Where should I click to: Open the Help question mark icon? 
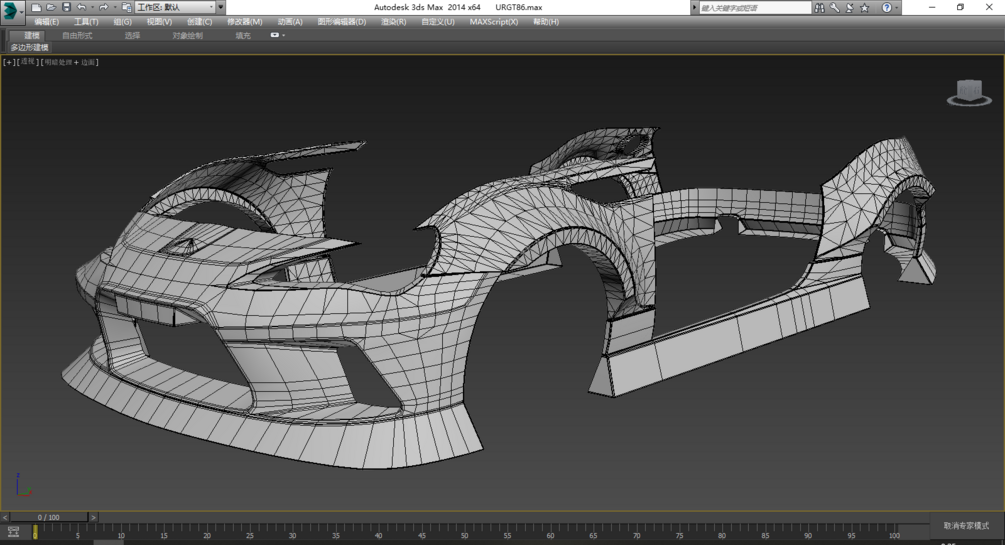[x=886, y=8]
